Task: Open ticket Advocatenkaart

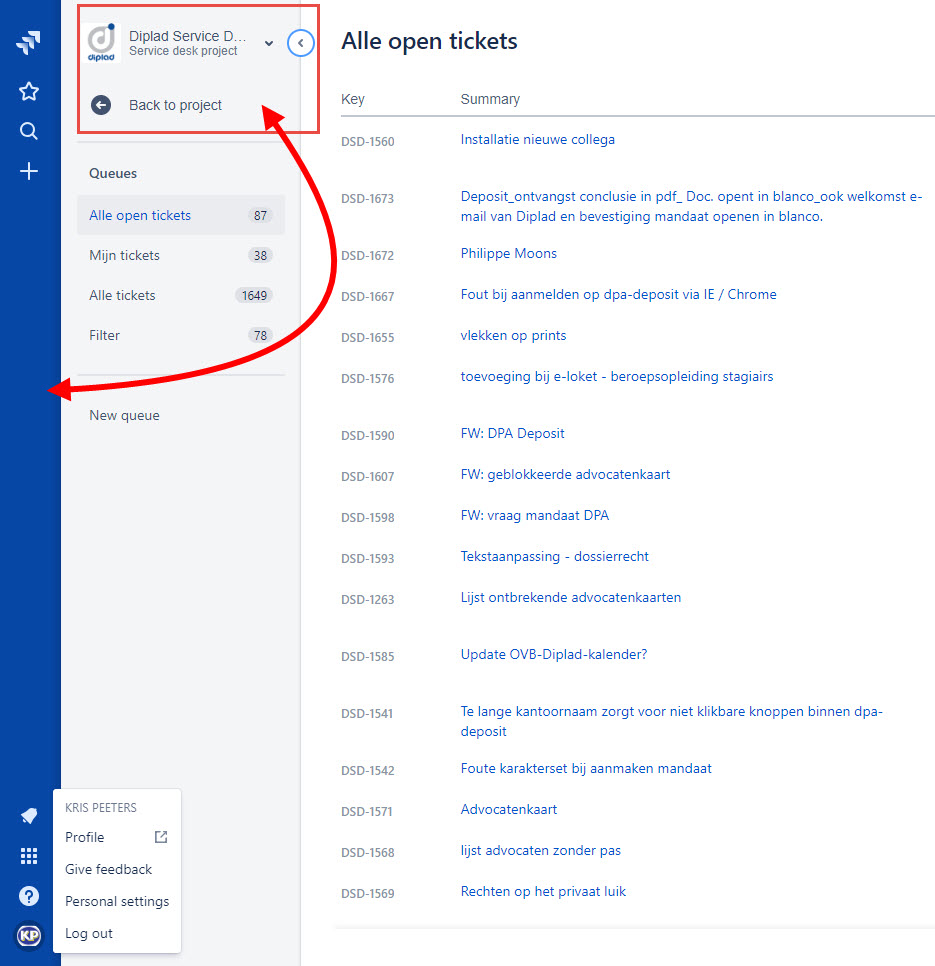Action: [509, 810]
